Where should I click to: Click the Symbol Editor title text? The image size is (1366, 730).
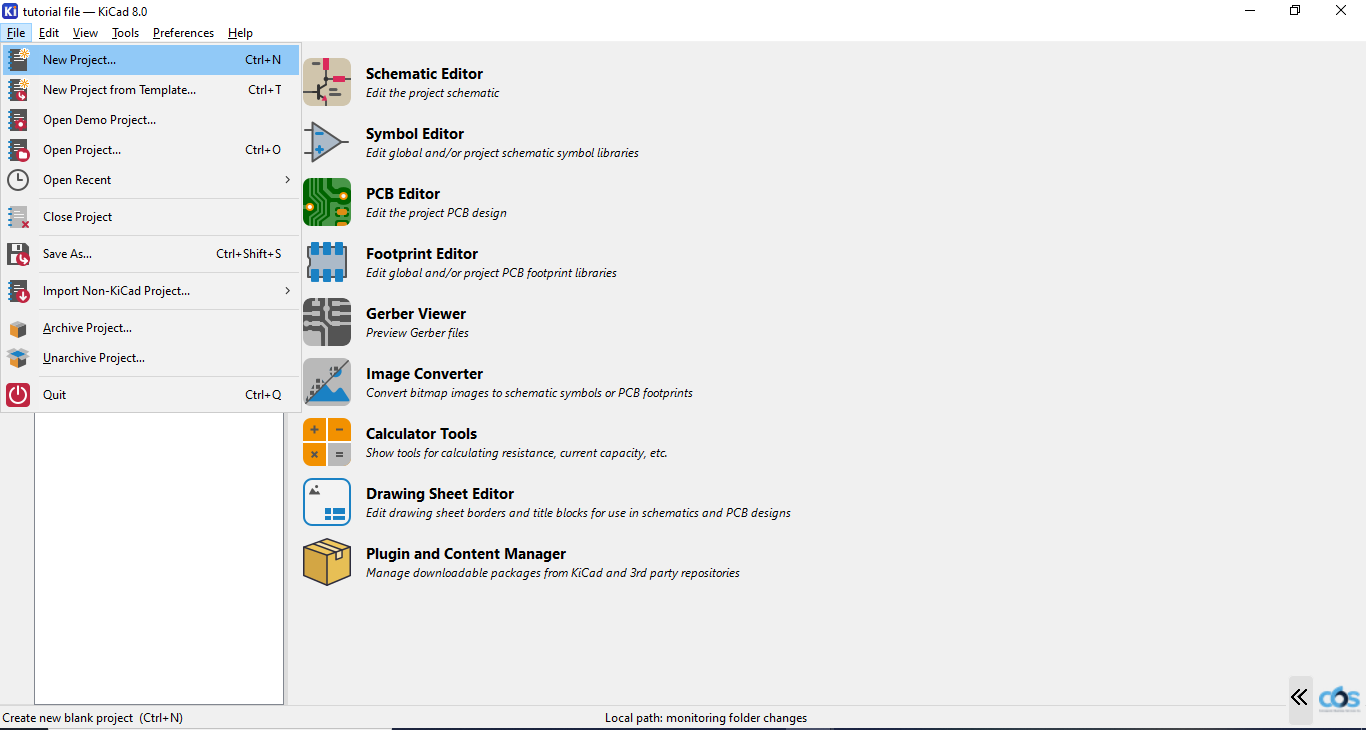[415, 134]
